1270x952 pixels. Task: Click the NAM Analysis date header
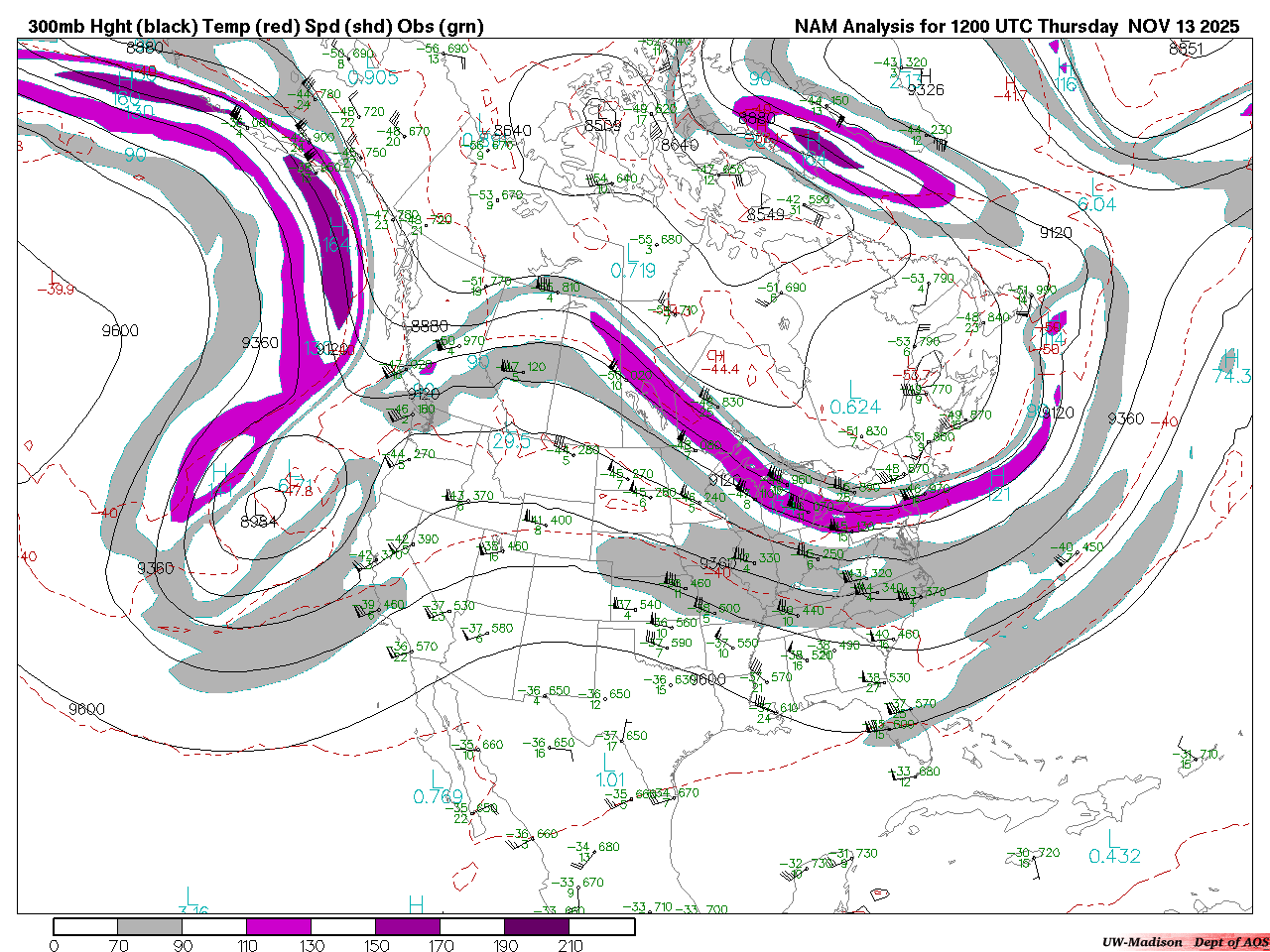tap(1016, 27)
